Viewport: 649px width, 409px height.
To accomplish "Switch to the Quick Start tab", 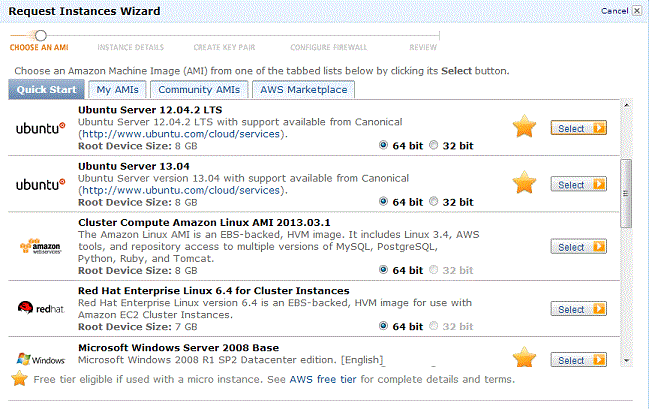I will click(x=46, y=89).
